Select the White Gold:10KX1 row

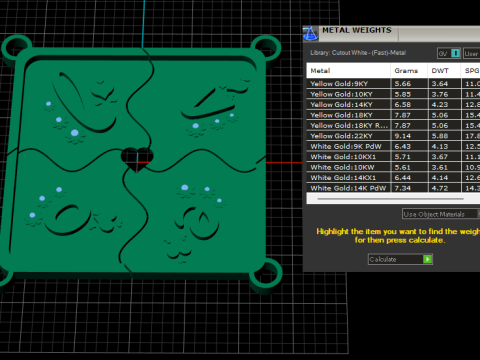(393, 157)
